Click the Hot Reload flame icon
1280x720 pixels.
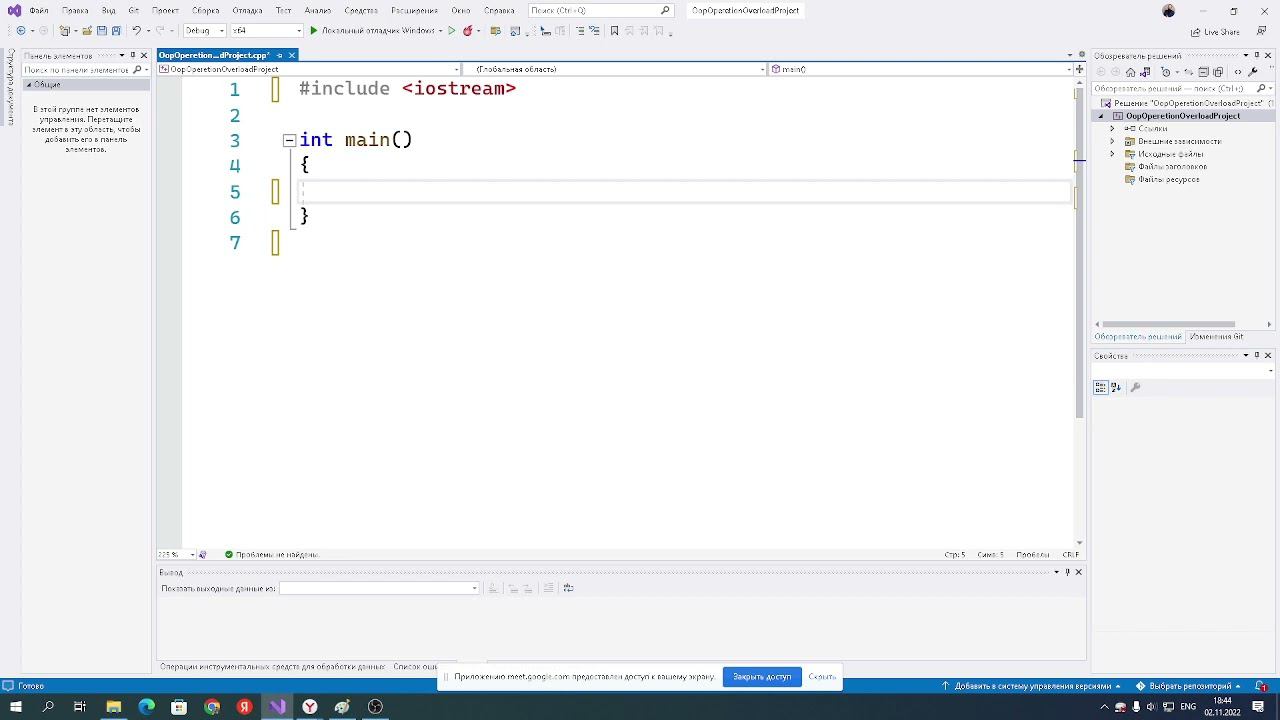(x=467, y=31)
